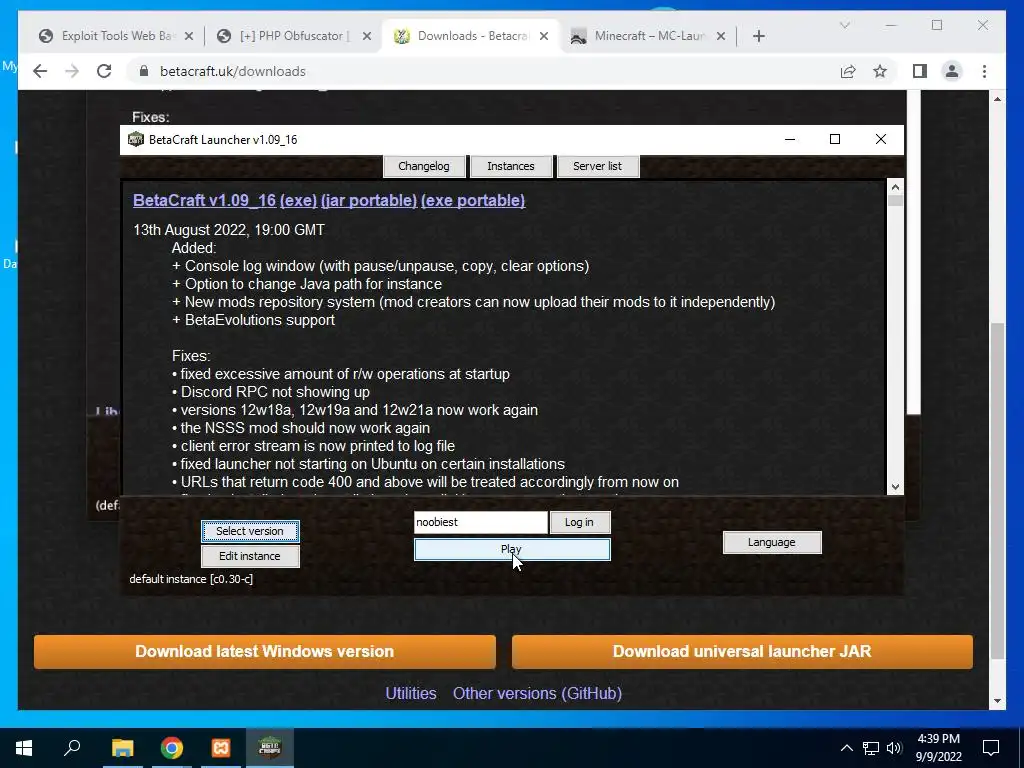Click the Chrome forward arrow

pyautogui.click(x=72, y=71)
